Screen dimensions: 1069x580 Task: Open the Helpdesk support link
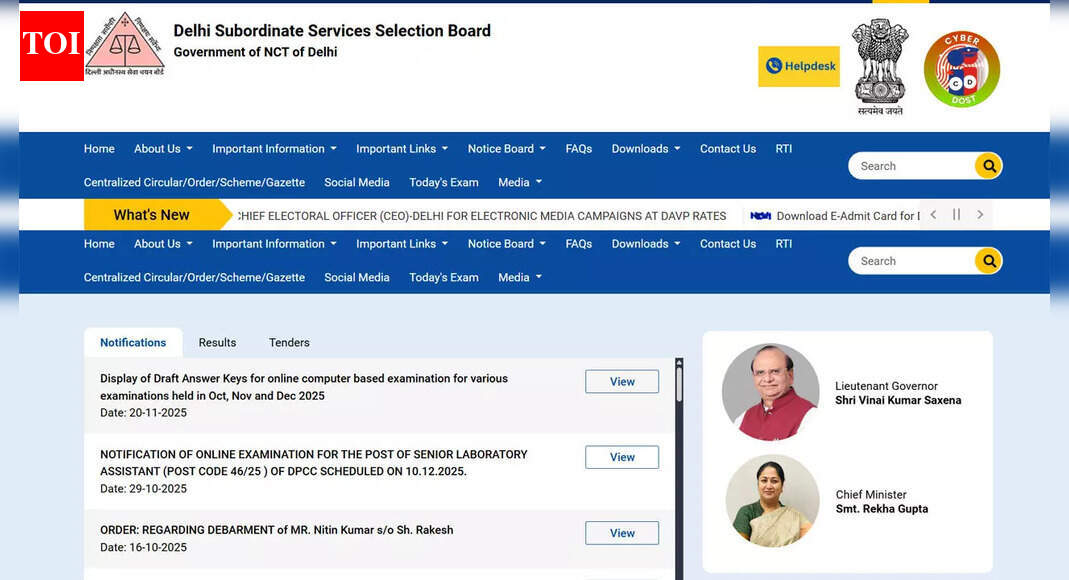798,66
